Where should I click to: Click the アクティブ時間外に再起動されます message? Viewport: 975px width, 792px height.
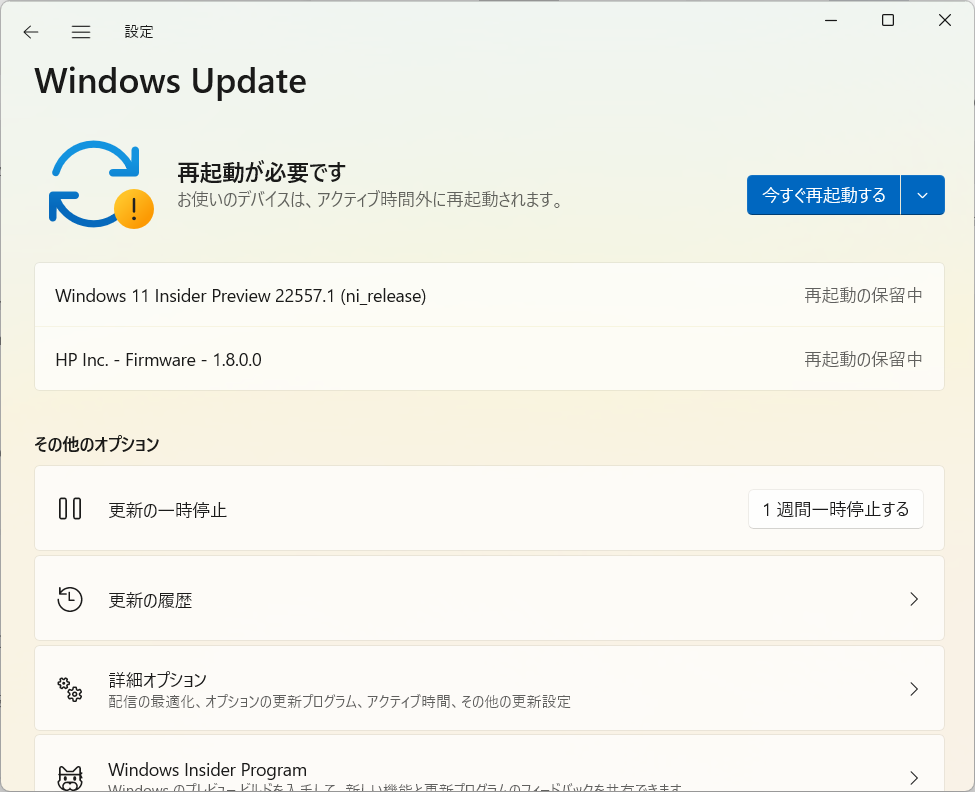[x=370, y=200]
